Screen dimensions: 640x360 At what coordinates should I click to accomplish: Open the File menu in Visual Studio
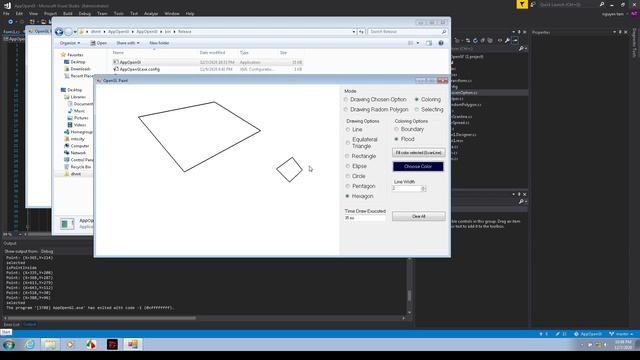(6, 13)
